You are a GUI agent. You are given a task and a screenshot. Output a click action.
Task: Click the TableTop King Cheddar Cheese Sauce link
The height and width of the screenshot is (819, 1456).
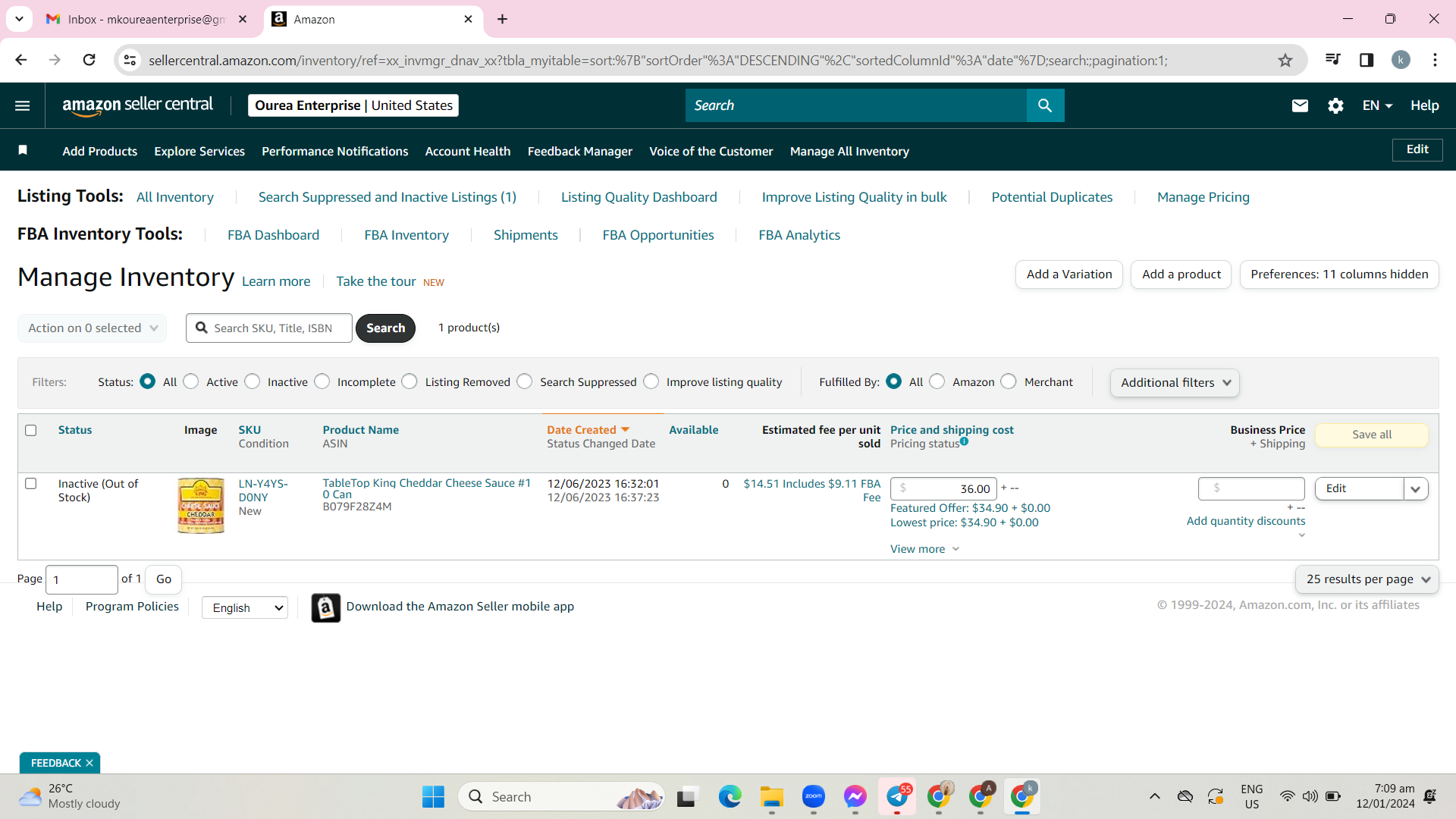[427, 488]
